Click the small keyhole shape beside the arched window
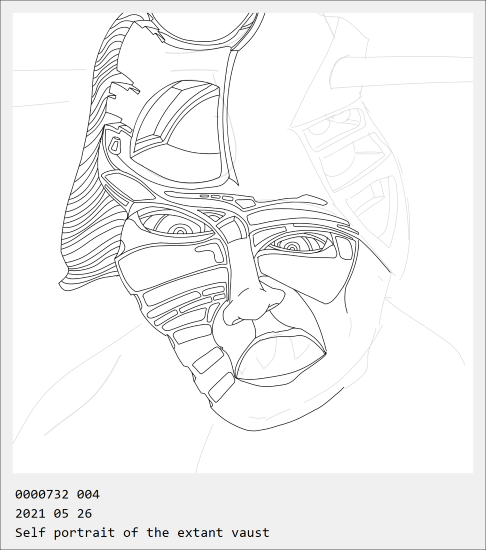Image resolution: width=486 pixels, height=550 pixels. pos(114,145)
